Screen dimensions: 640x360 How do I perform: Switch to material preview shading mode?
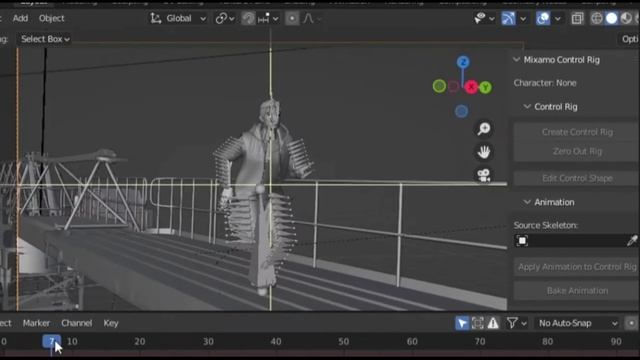[626, 18]
